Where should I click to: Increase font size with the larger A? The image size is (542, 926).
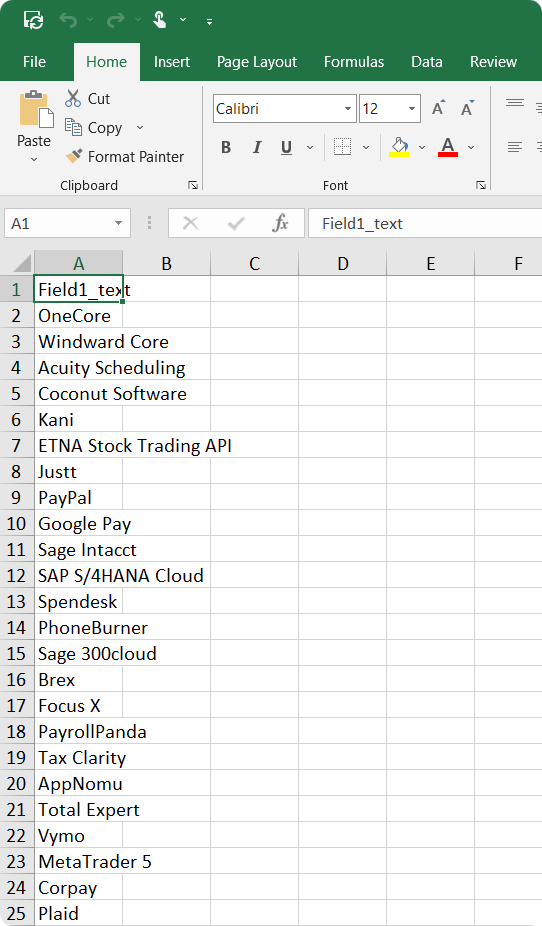(x=438, y=108)
